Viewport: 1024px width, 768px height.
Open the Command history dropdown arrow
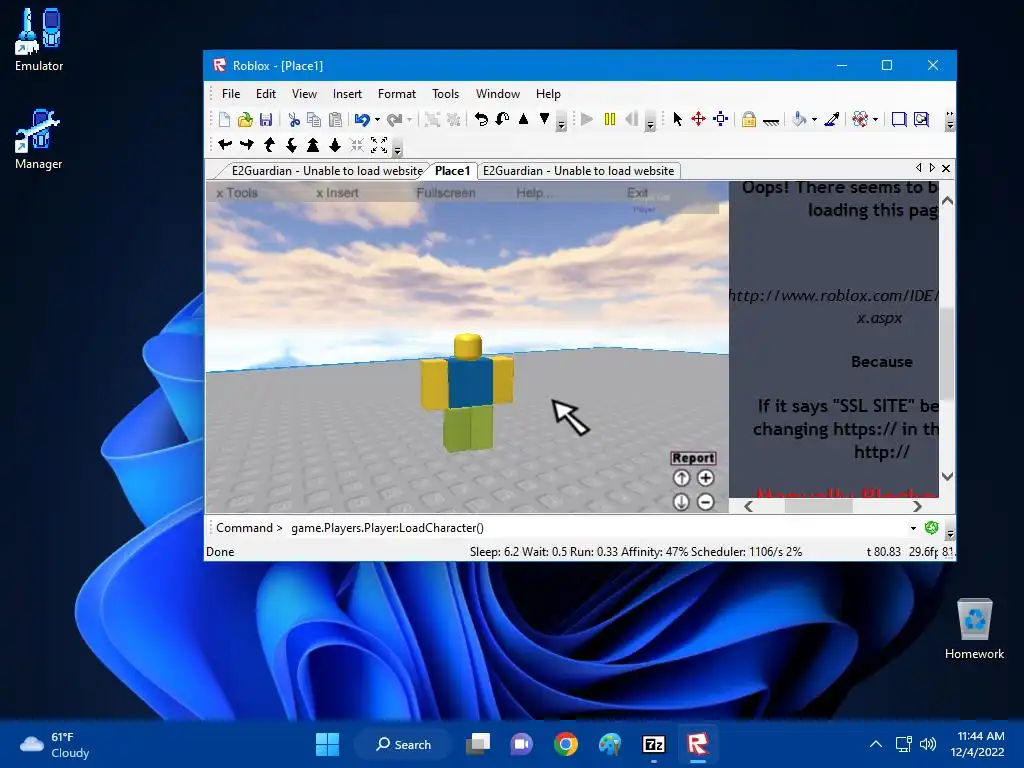click(913, 528)
